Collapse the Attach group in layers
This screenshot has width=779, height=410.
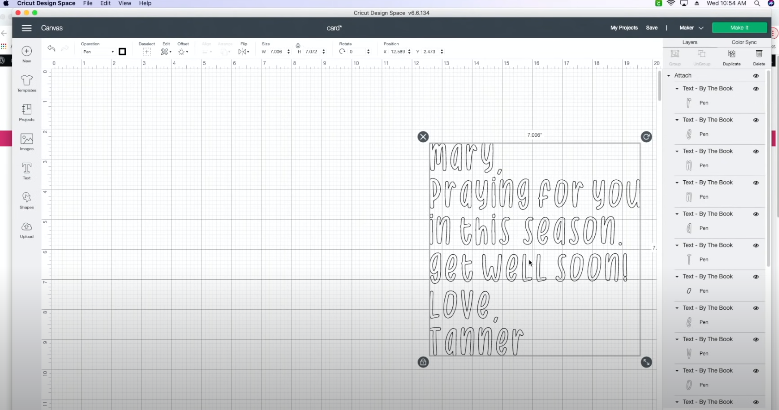pyautogui.click(x=668, y=76)
